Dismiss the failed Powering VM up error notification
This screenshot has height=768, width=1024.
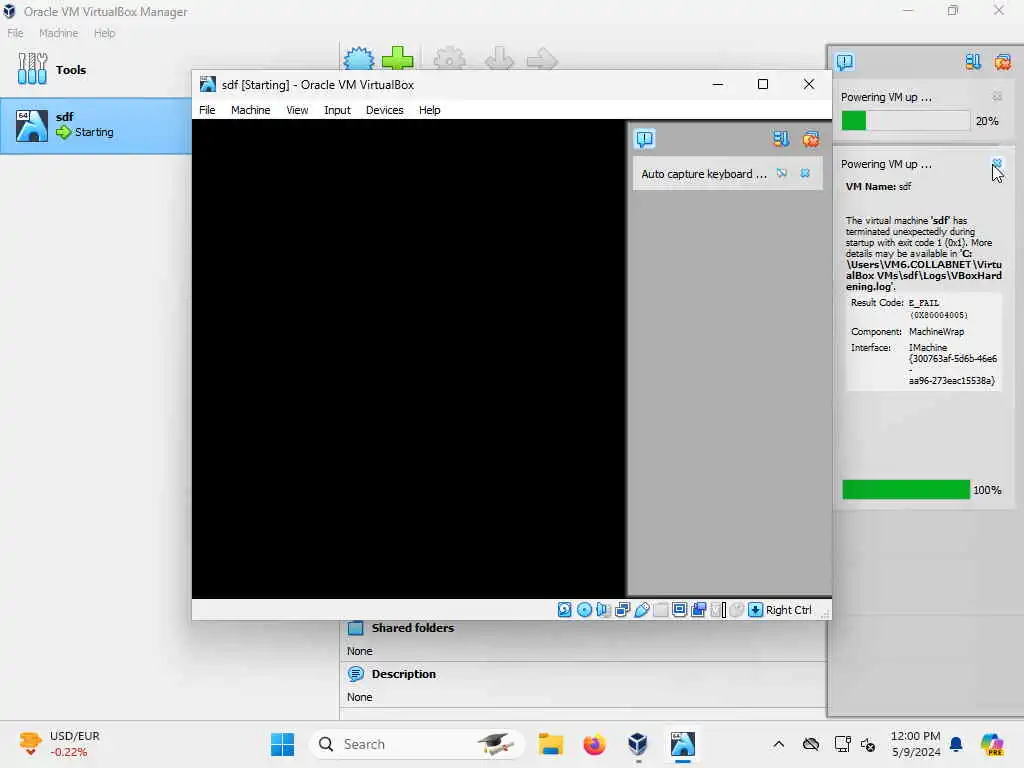(997, 163)
